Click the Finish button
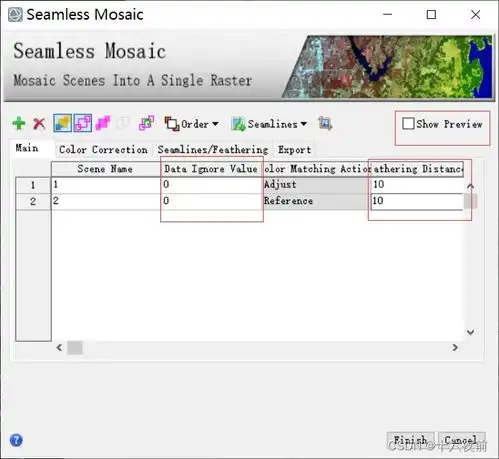 410,440
